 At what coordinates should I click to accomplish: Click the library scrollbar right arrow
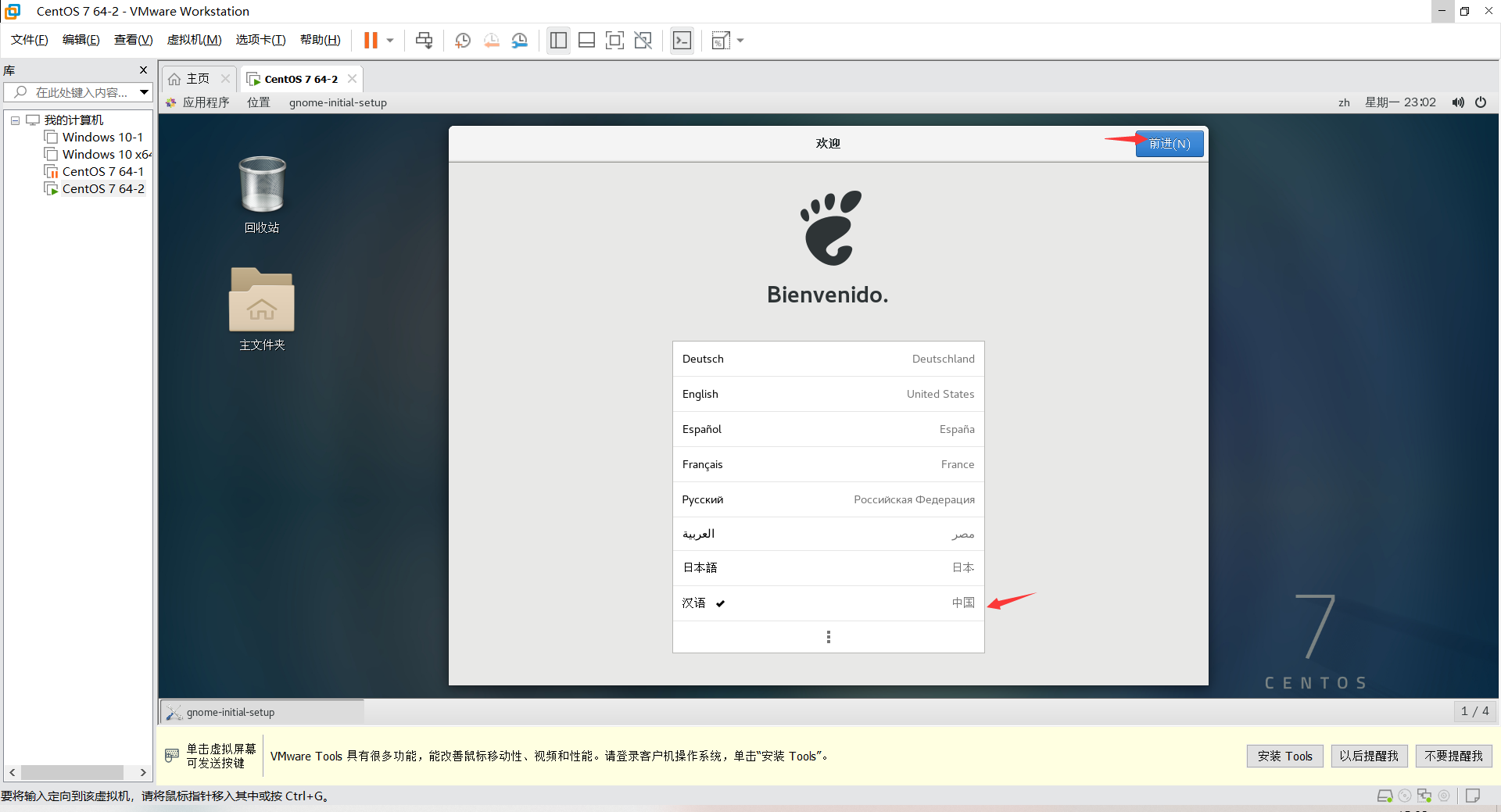point(142,772)
